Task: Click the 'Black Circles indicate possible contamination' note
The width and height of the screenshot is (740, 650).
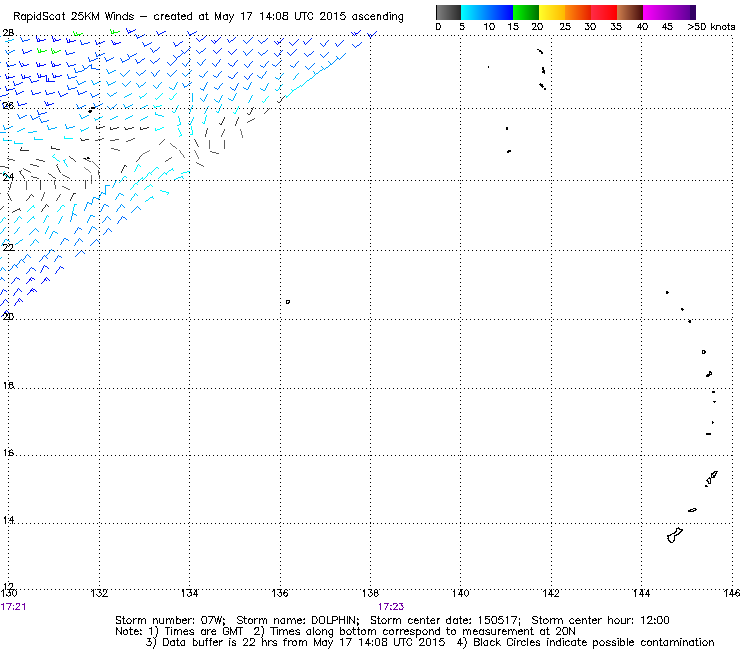Action: [594, 642]
